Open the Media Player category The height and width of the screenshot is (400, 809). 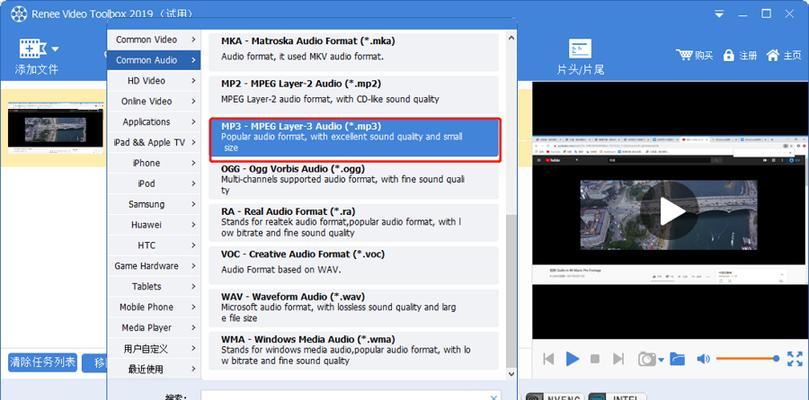click(x=154, y=328)
